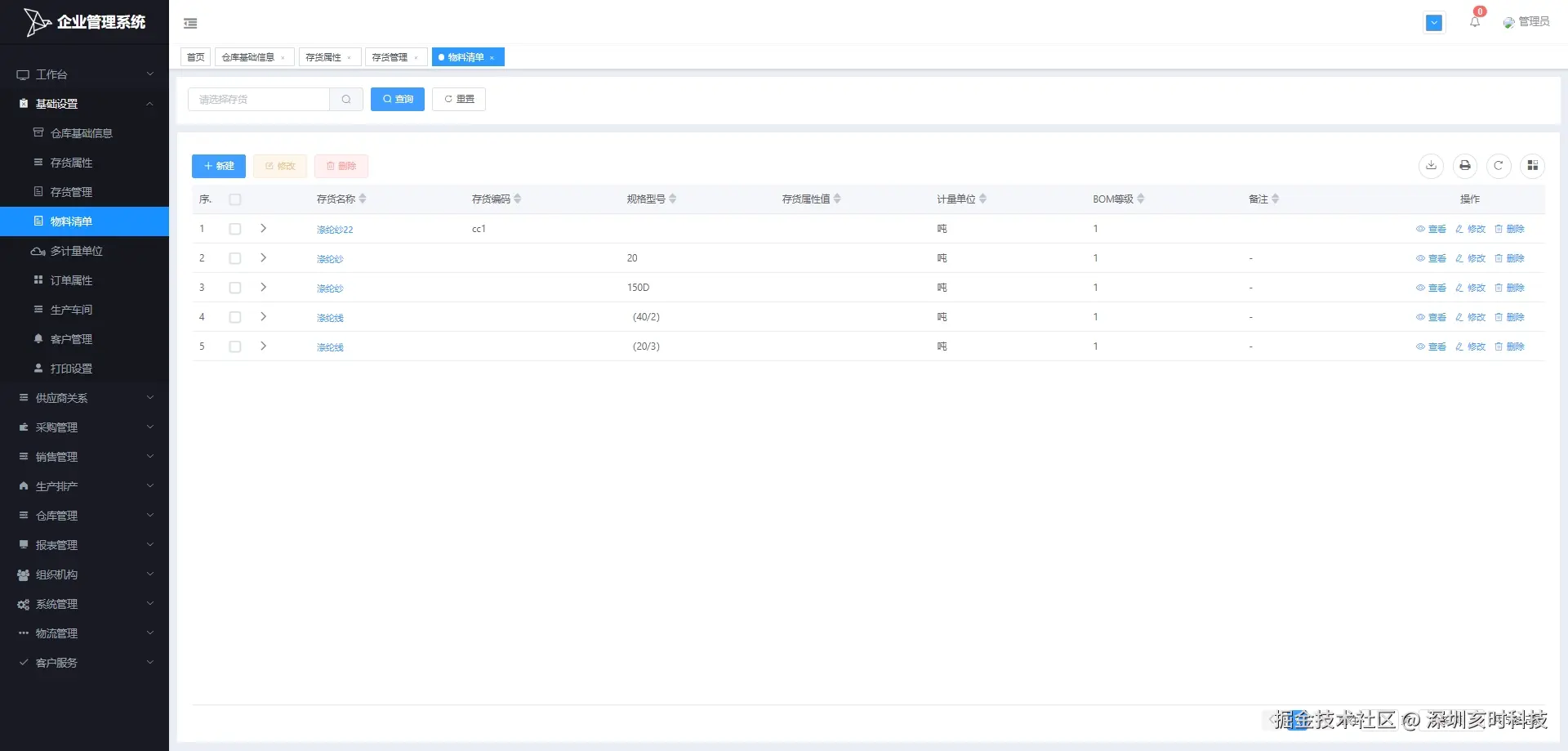Collapse the sidebar with the hamburger icon
Viewport: 1568px width, 751px height.
(190, 24)
